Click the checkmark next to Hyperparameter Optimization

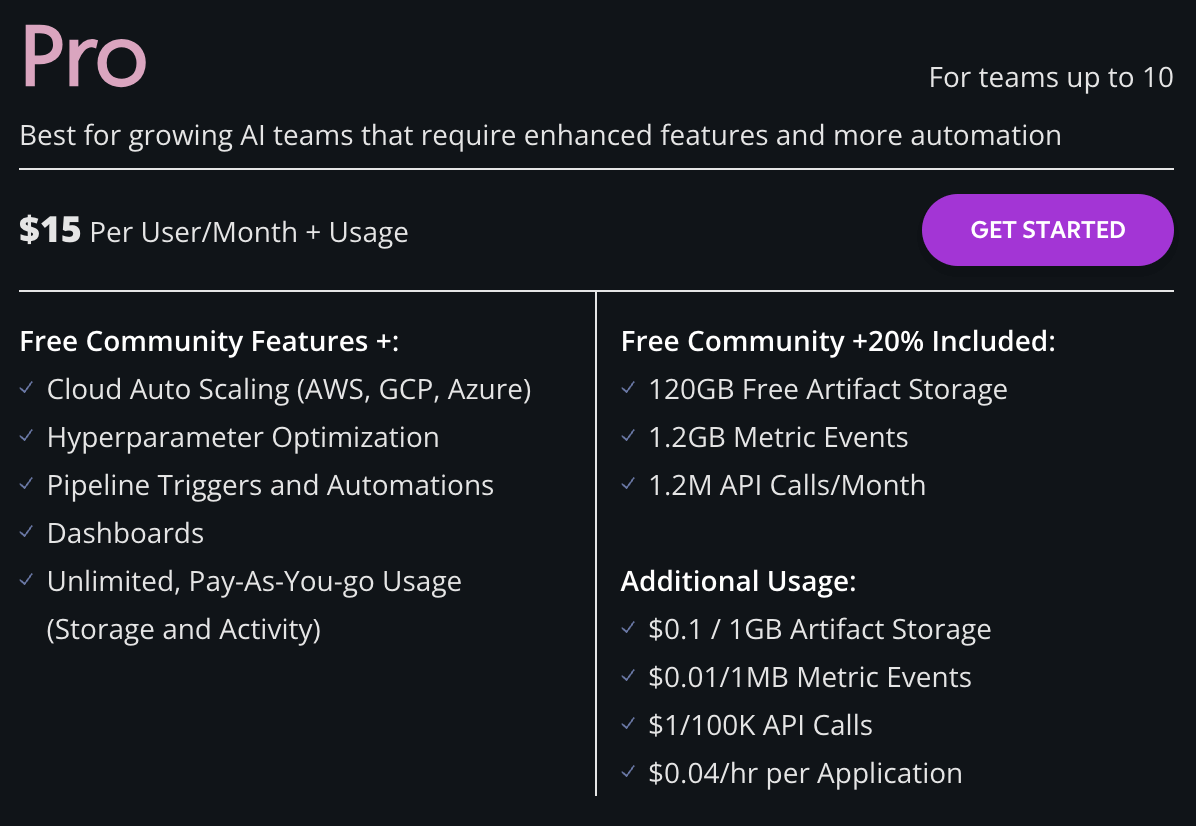[26, 437]
